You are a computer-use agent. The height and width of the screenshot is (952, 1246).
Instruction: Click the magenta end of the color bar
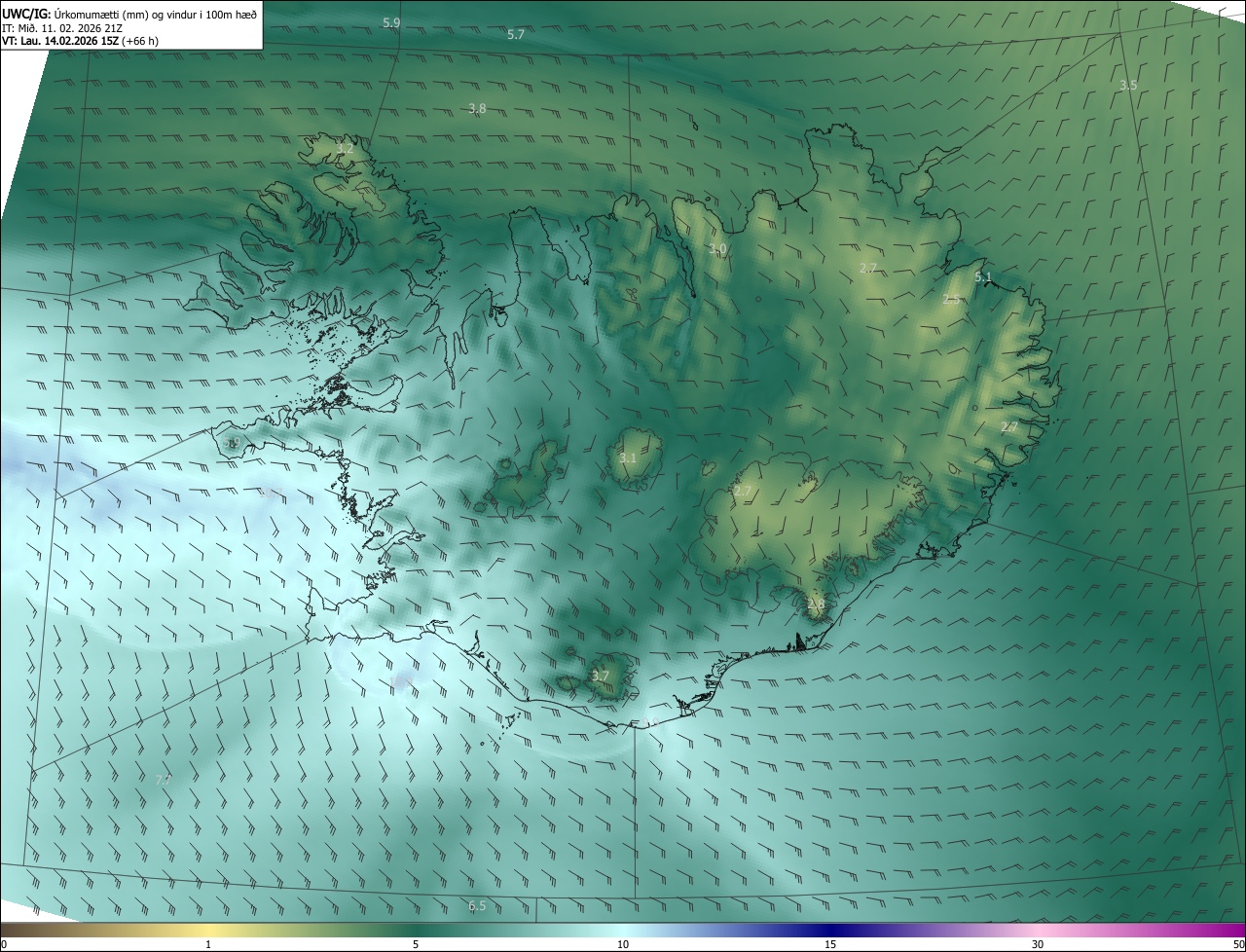point(1228,931)
